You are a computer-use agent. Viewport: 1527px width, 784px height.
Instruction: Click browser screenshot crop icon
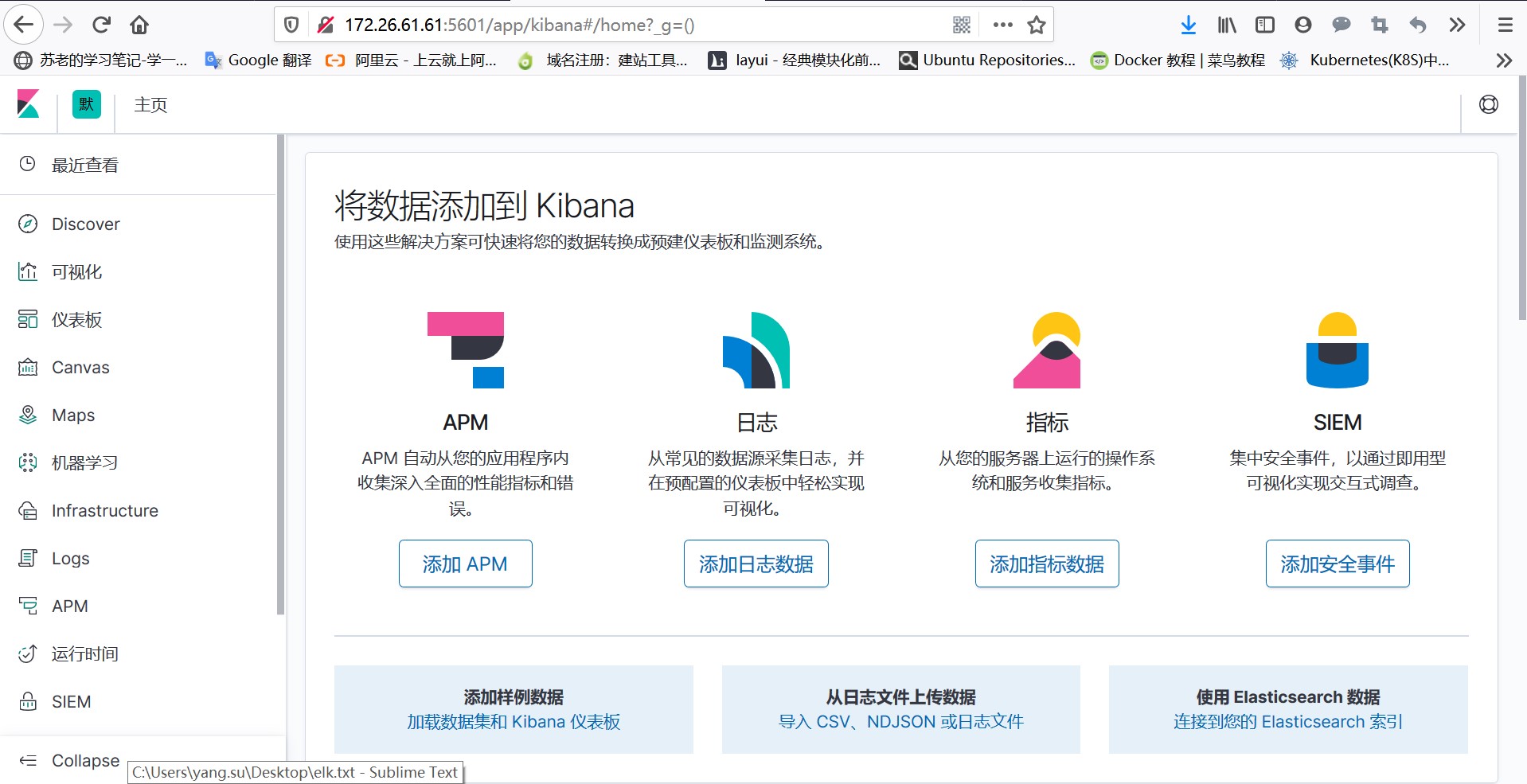pyautogui.click(x=1380, y=25)
